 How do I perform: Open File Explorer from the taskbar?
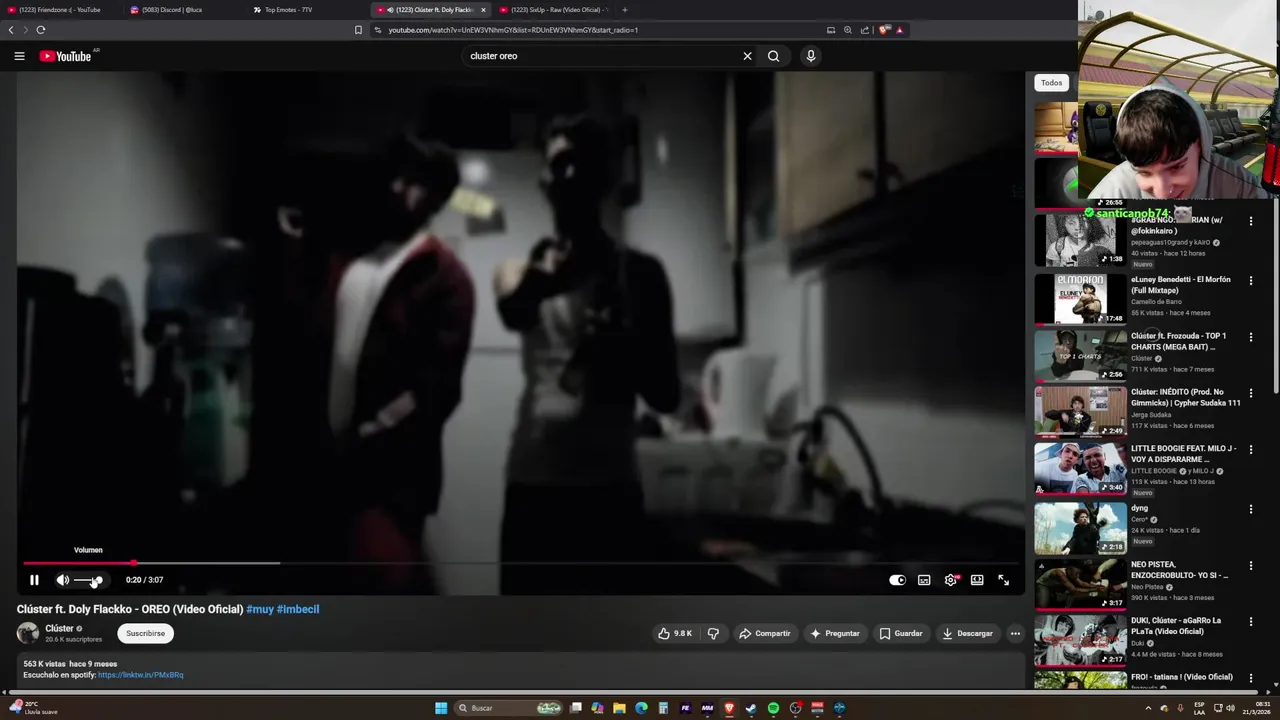click(619, 708)
